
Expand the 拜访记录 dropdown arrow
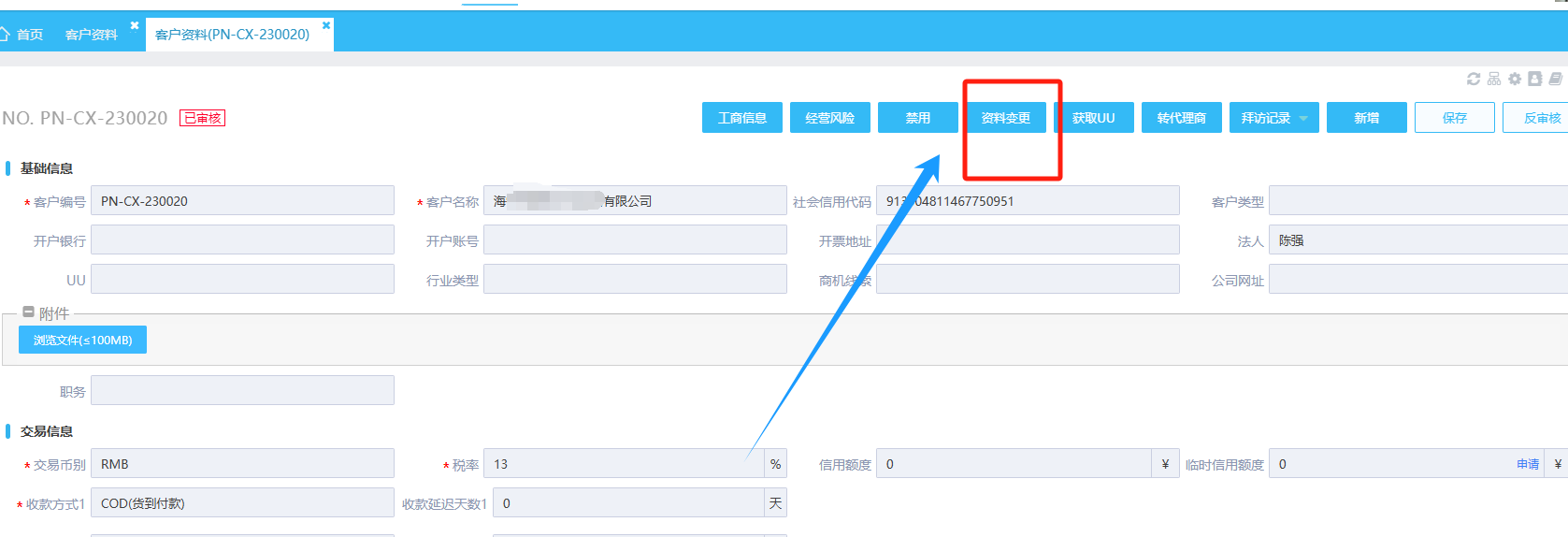coord(1303,118)
